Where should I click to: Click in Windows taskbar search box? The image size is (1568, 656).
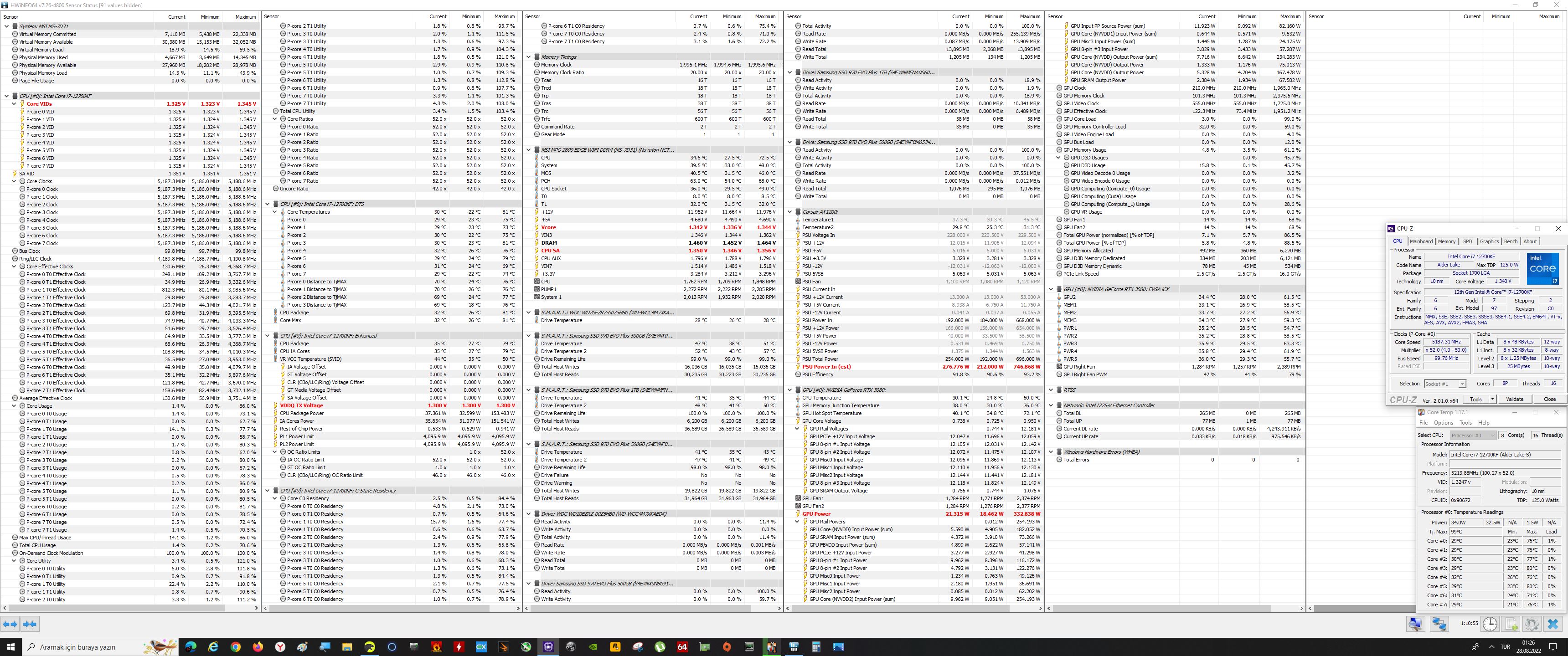[x=100, y=647]
